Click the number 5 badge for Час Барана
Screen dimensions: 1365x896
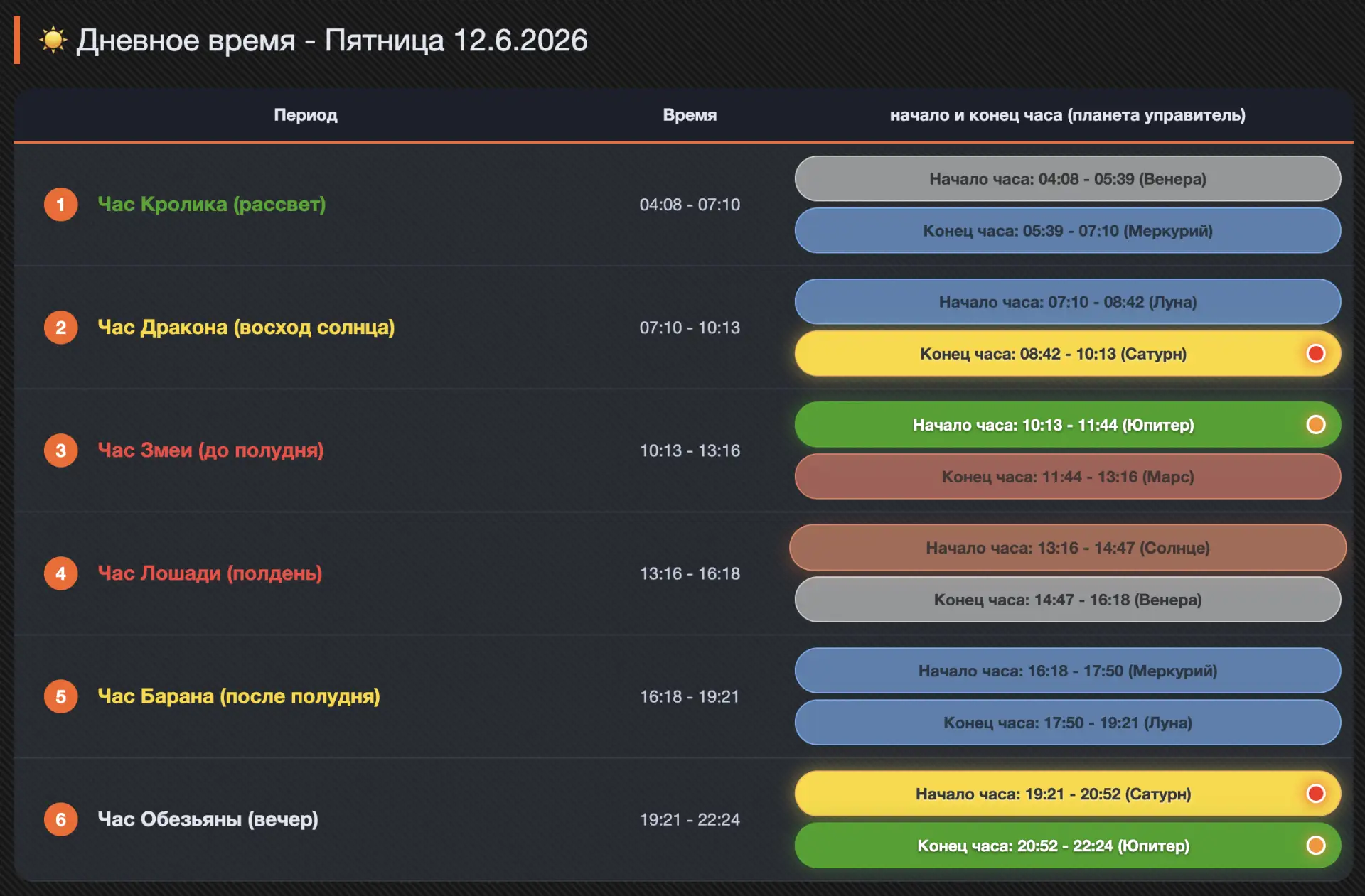(61, 696)
